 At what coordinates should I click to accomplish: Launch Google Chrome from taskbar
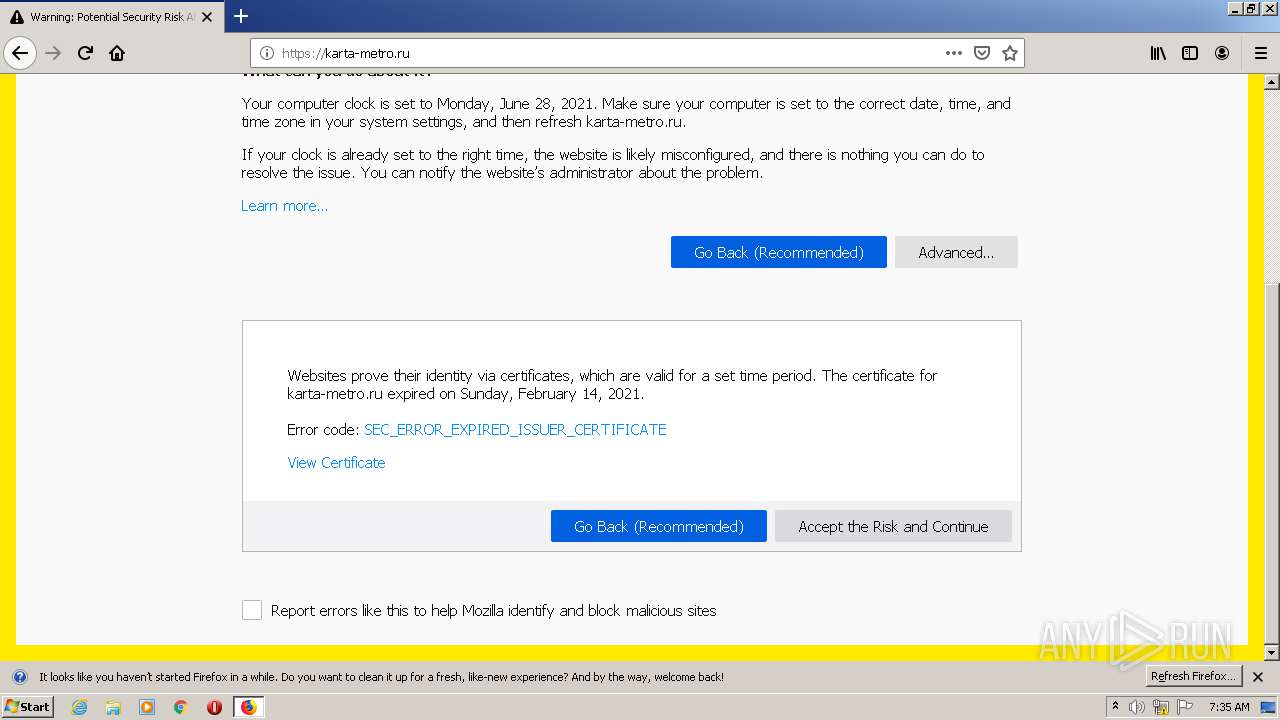tap(181, 707)
